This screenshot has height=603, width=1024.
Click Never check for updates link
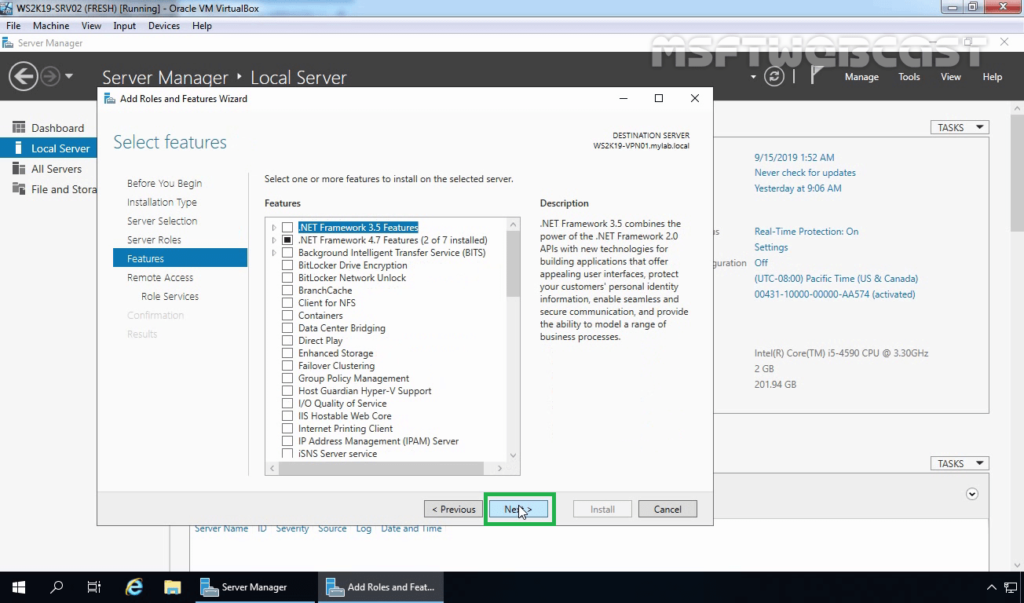click(x=805, y=172)
